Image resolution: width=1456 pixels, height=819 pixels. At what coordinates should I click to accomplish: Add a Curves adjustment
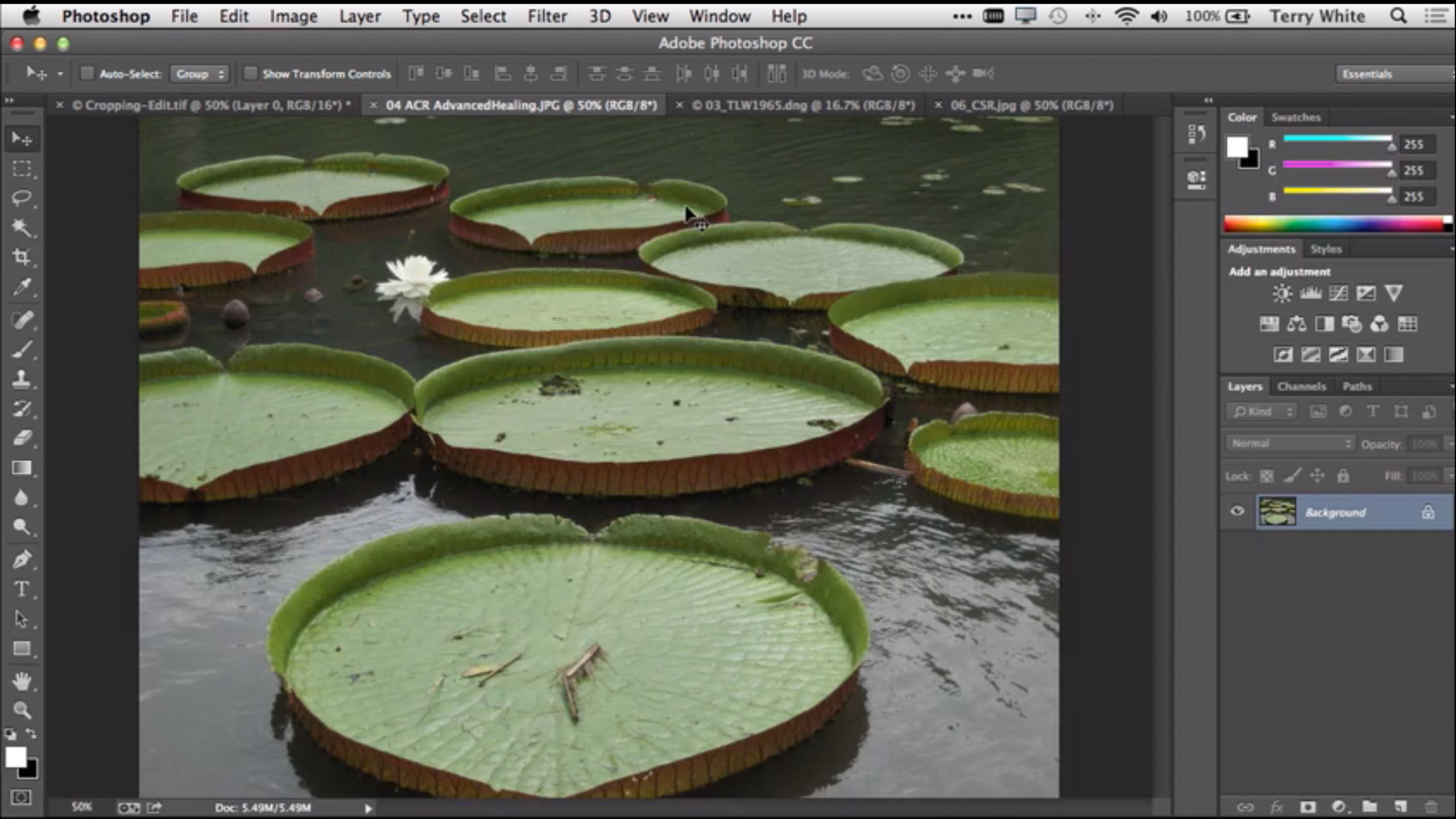pyautogui.click(x=1338, y=293)
